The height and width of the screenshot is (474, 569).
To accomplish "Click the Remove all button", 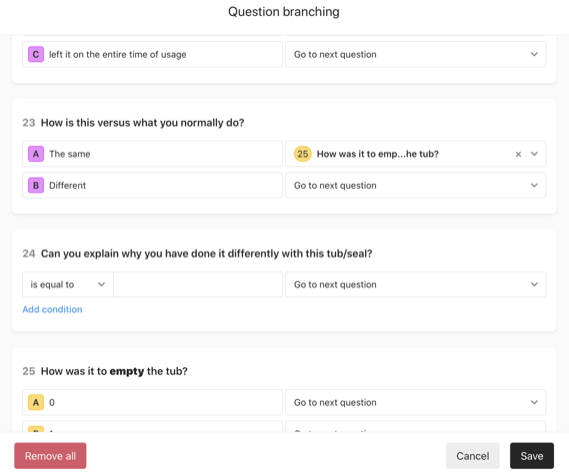I will pyautogui.click(x=50, y=456).
